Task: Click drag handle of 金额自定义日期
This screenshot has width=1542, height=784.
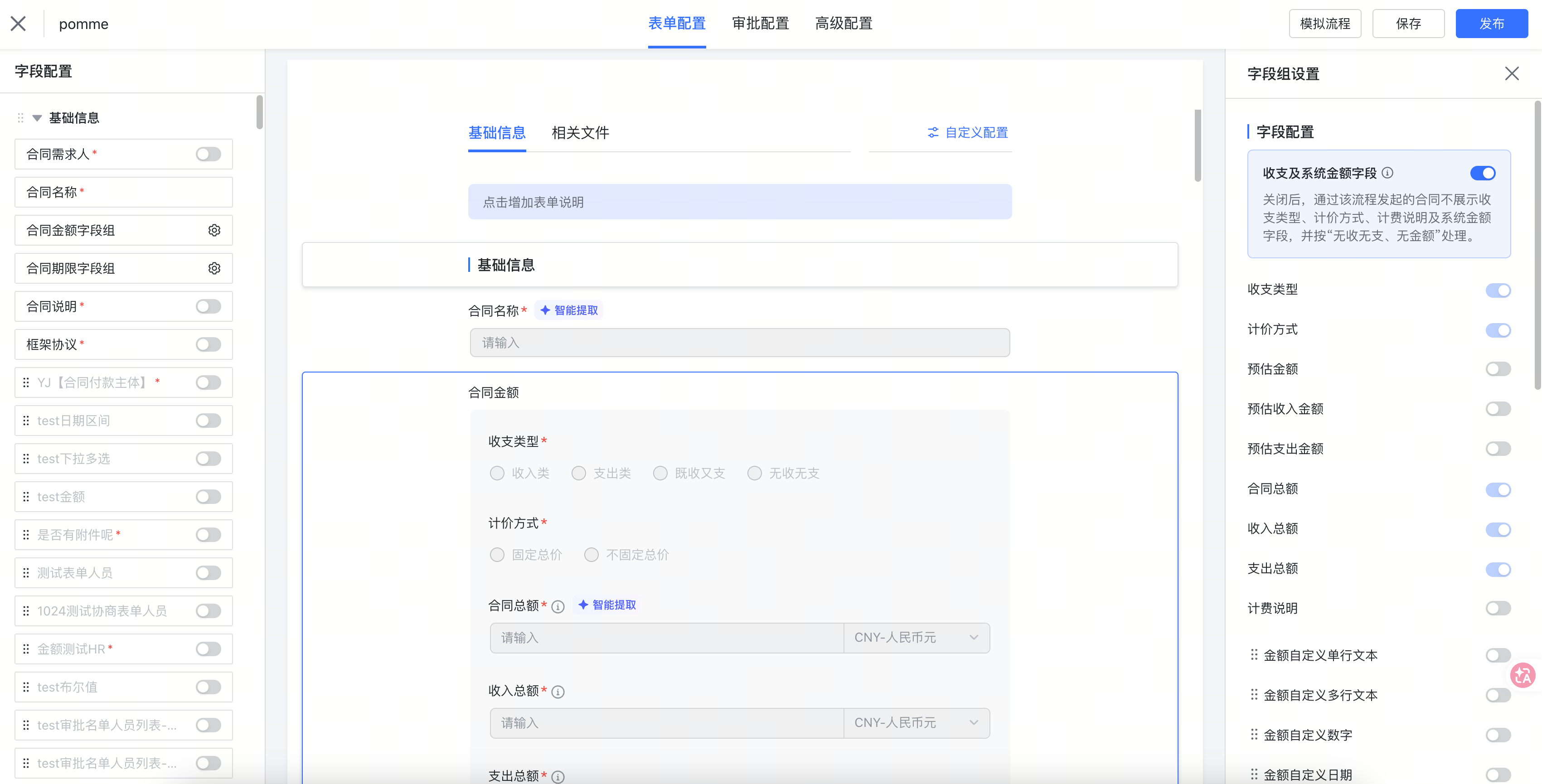Action: coord(1254,774)
